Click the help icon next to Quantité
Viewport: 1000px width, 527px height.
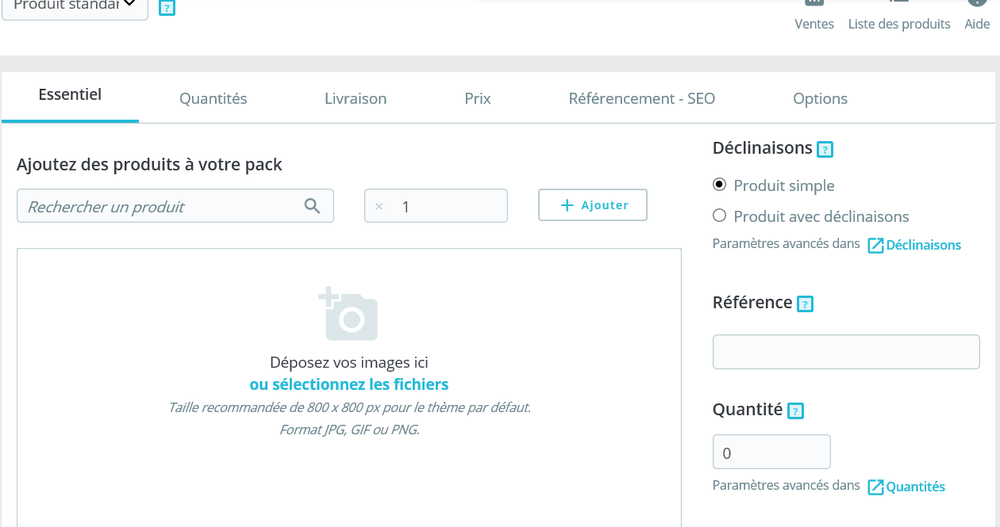pyautogui.click(x=795, y=411)
